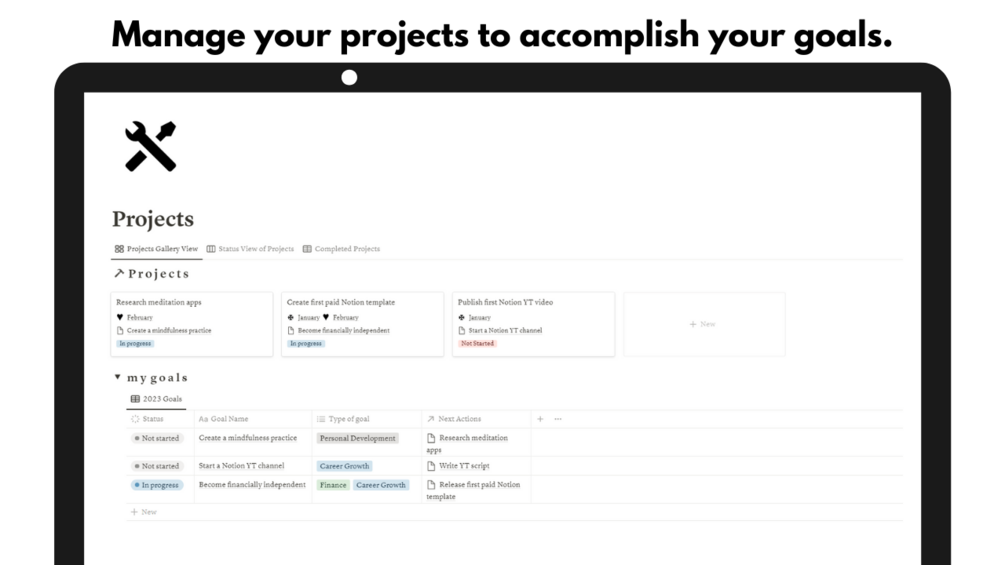Viewport: 1005px width, 565px height.
Task: Click the page icon beside Create a mindfulness practice in the Research meditation apps card
Action: point(120,330)
